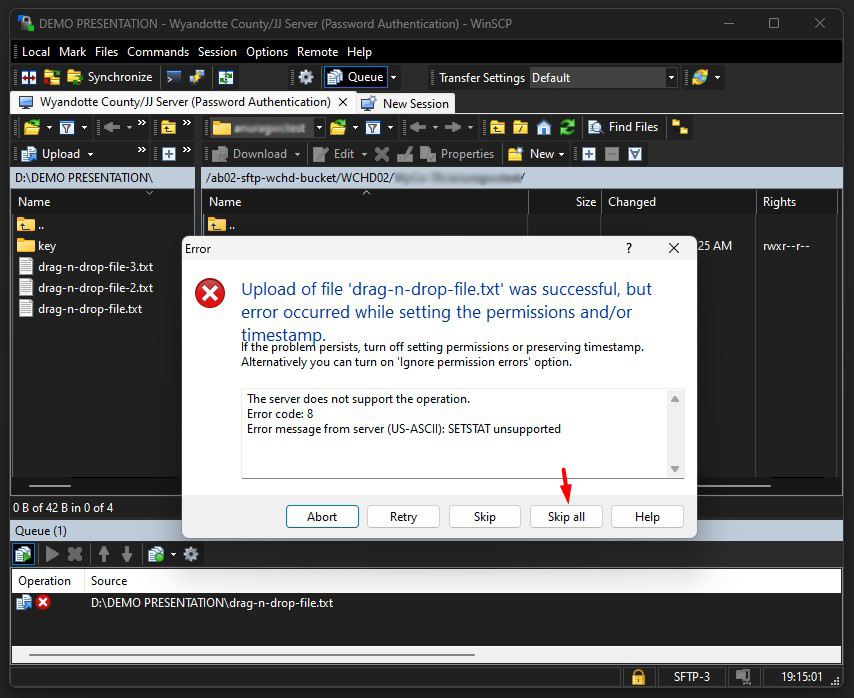The width and height of the screenshot is (854, 698).
Task: Toggle the remote directory tree icon
Action: [x=680, y=127]
